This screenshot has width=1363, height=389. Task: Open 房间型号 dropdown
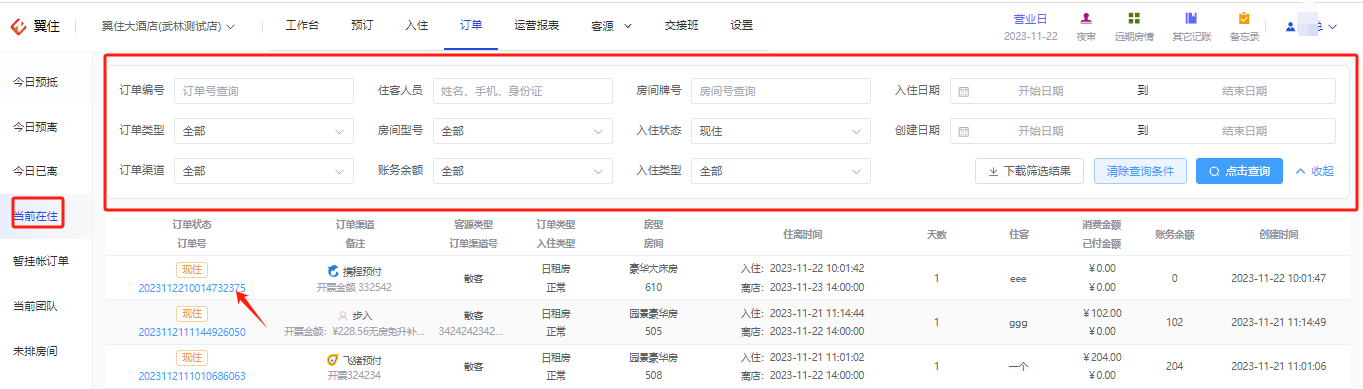pyautogui.click(x=523, y=131)
